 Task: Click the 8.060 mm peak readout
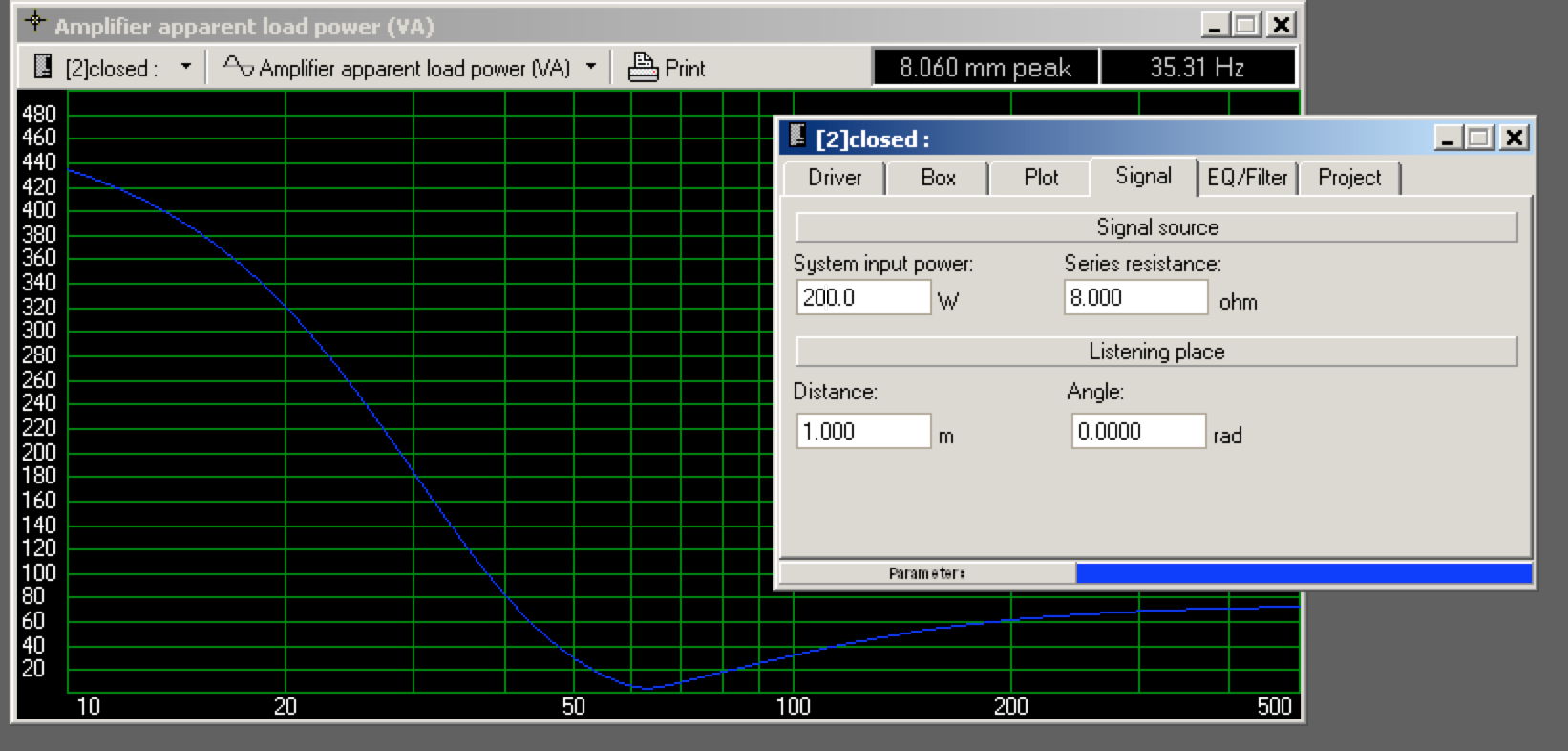click(x=985, y=68)
